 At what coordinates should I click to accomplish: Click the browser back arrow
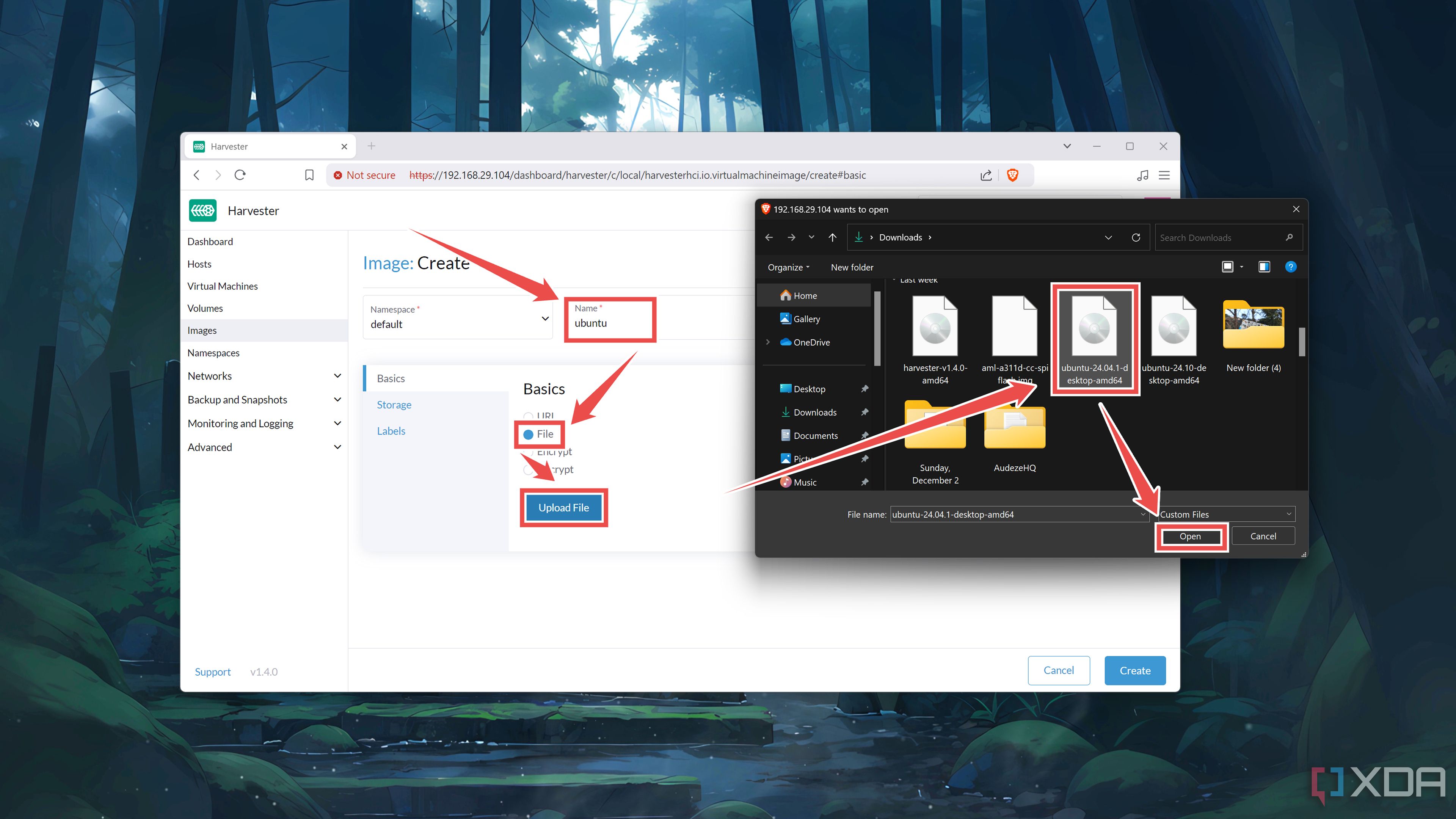click(197, 175)
